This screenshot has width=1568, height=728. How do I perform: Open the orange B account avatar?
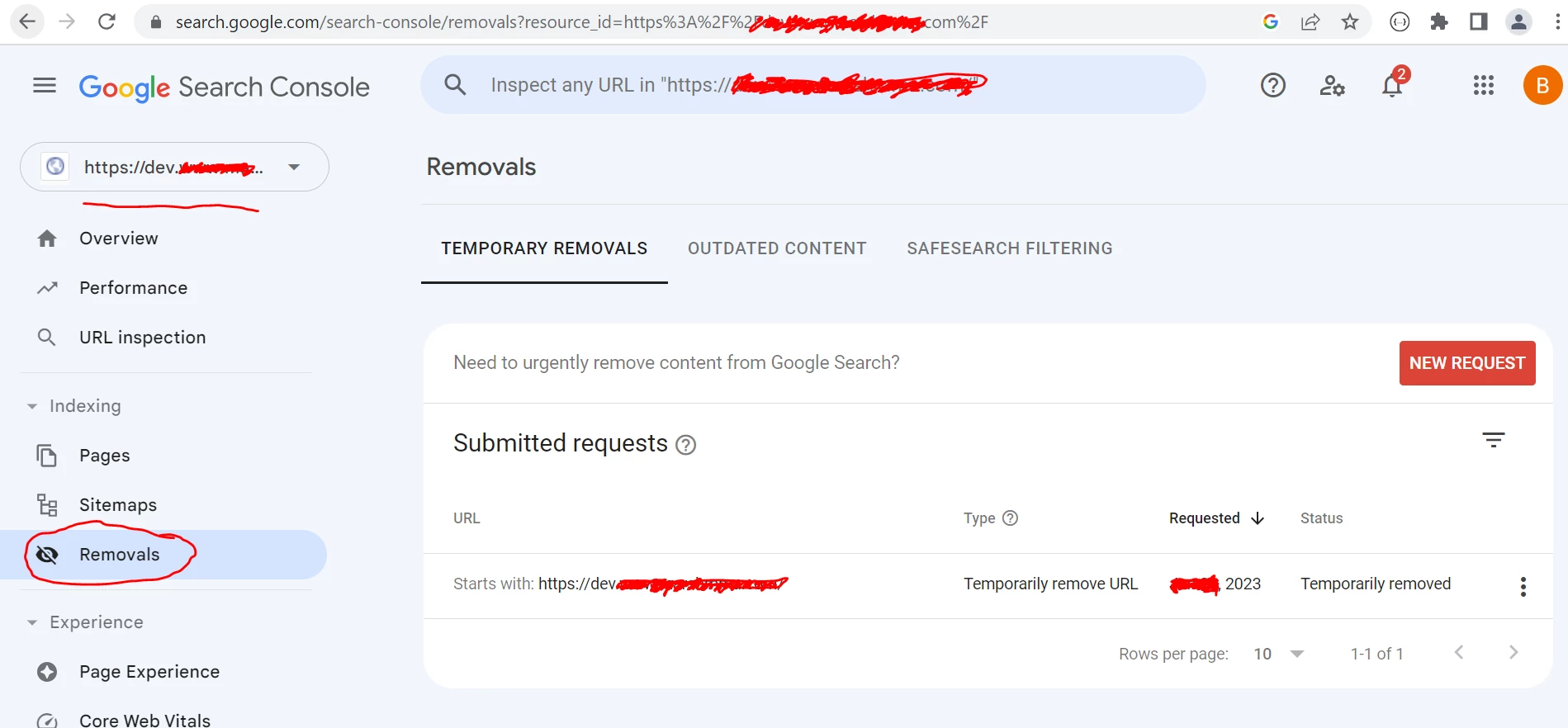click(x=1542, y=85)
